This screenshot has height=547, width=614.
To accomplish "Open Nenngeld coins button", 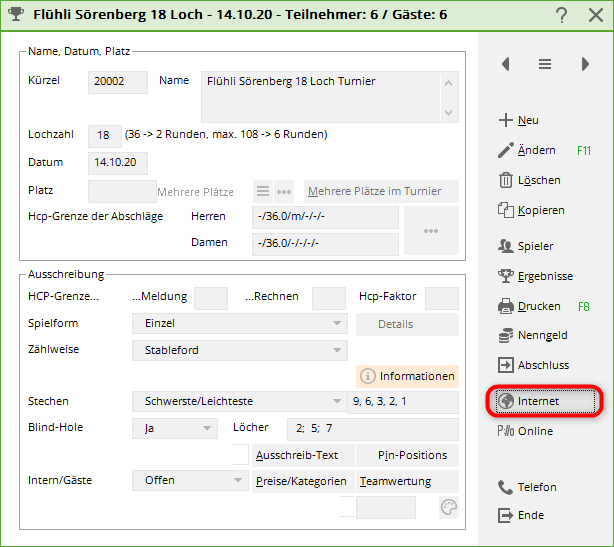I will click(x=534, y=336).
